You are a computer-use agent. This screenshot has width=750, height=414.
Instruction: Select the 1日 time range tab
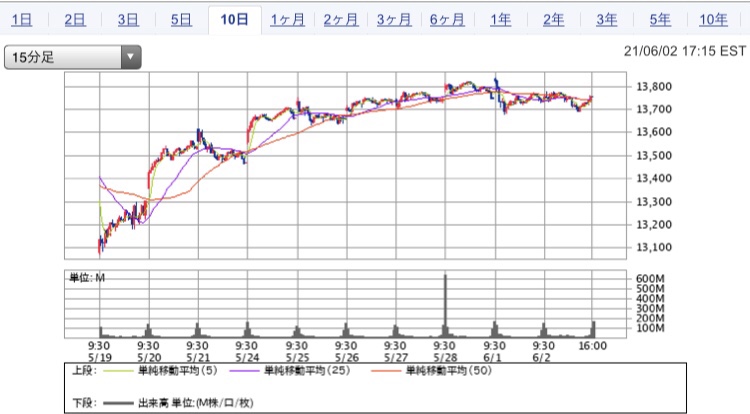(x=22, y=20)
